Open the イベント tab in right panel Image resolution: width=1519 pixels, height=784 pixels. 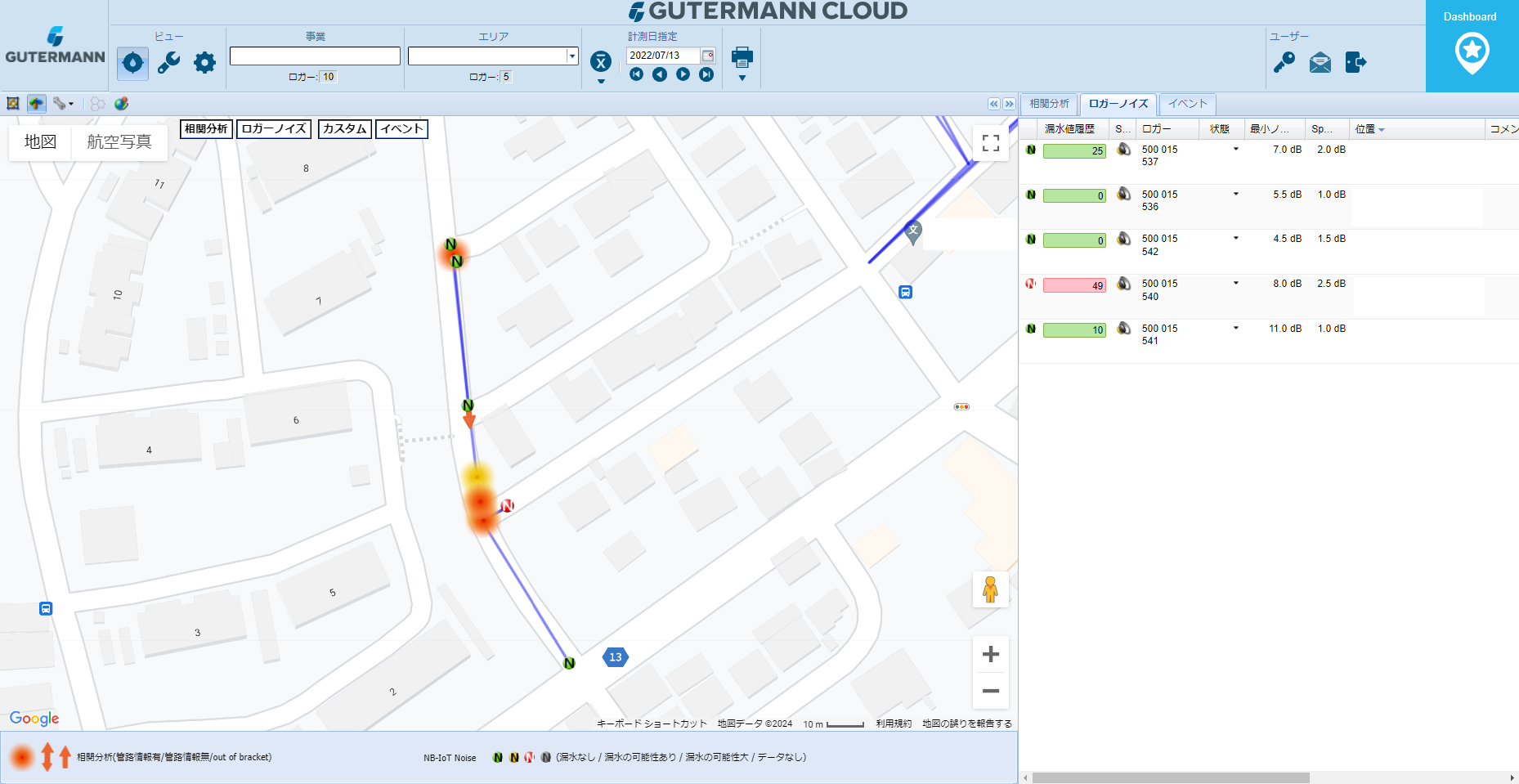coord(1187,104)
